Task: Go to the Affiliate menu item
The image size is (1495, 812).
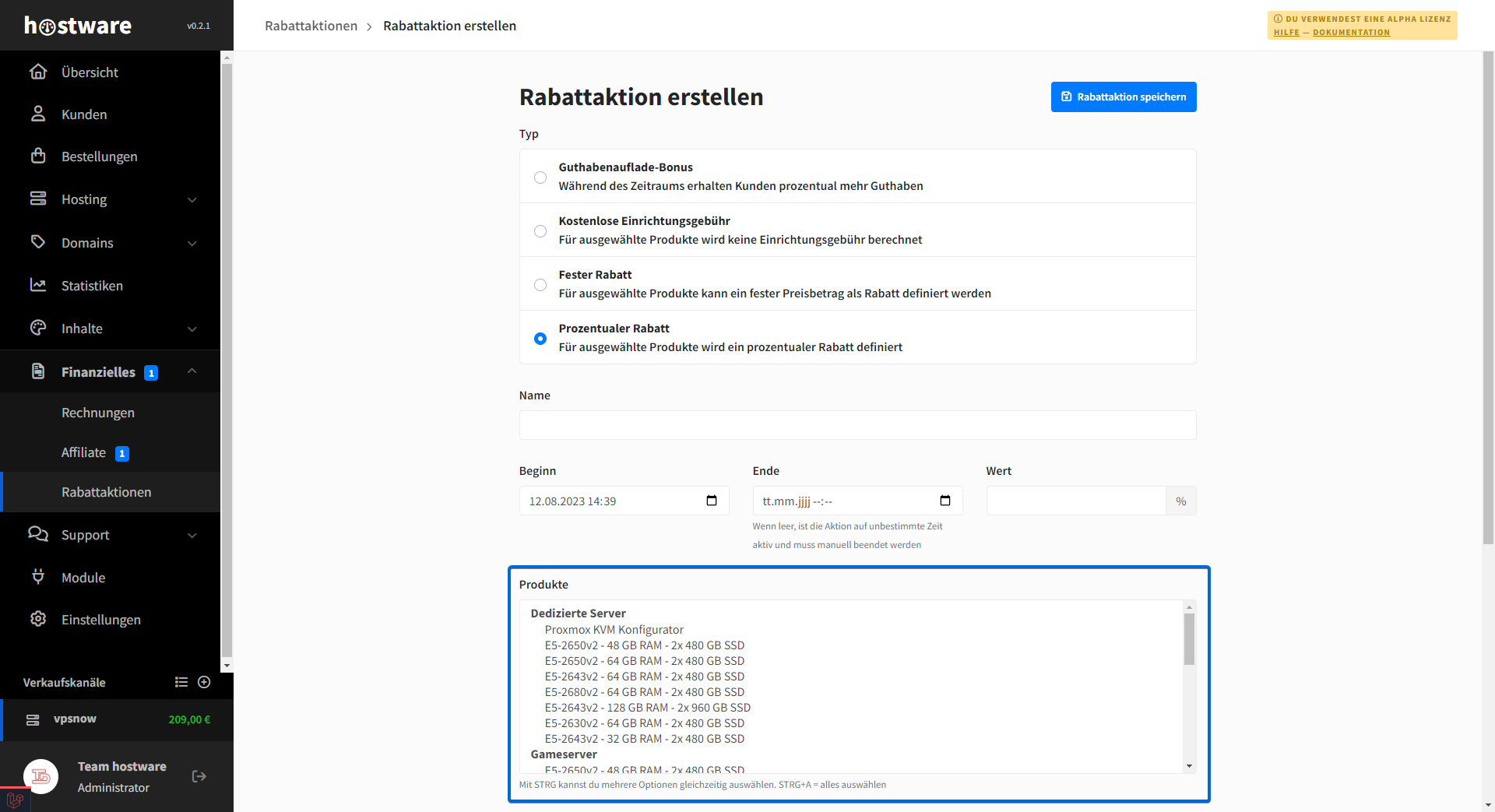Action: [x=84, y=452]
